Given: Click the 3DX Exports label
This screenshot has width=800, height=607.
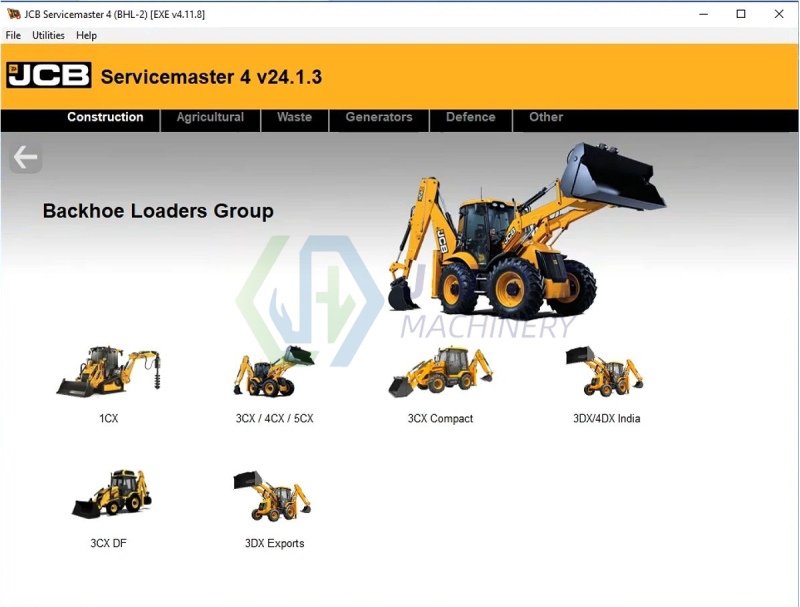Looking at the screenshot, I should (274, 543).
